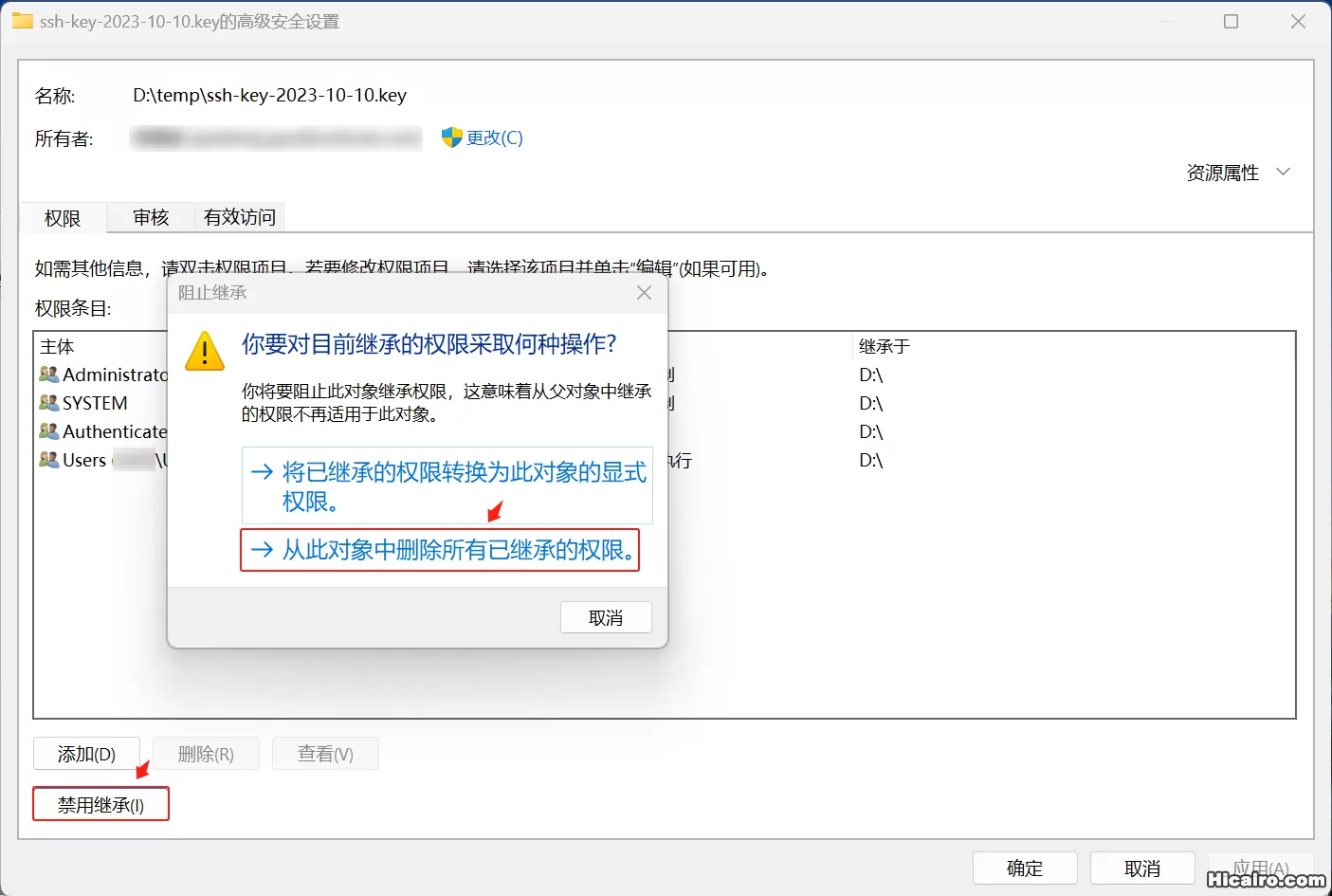Viewport: 1332px width, 896px height.
Task: Select the Users group icon
Action: 49,460
